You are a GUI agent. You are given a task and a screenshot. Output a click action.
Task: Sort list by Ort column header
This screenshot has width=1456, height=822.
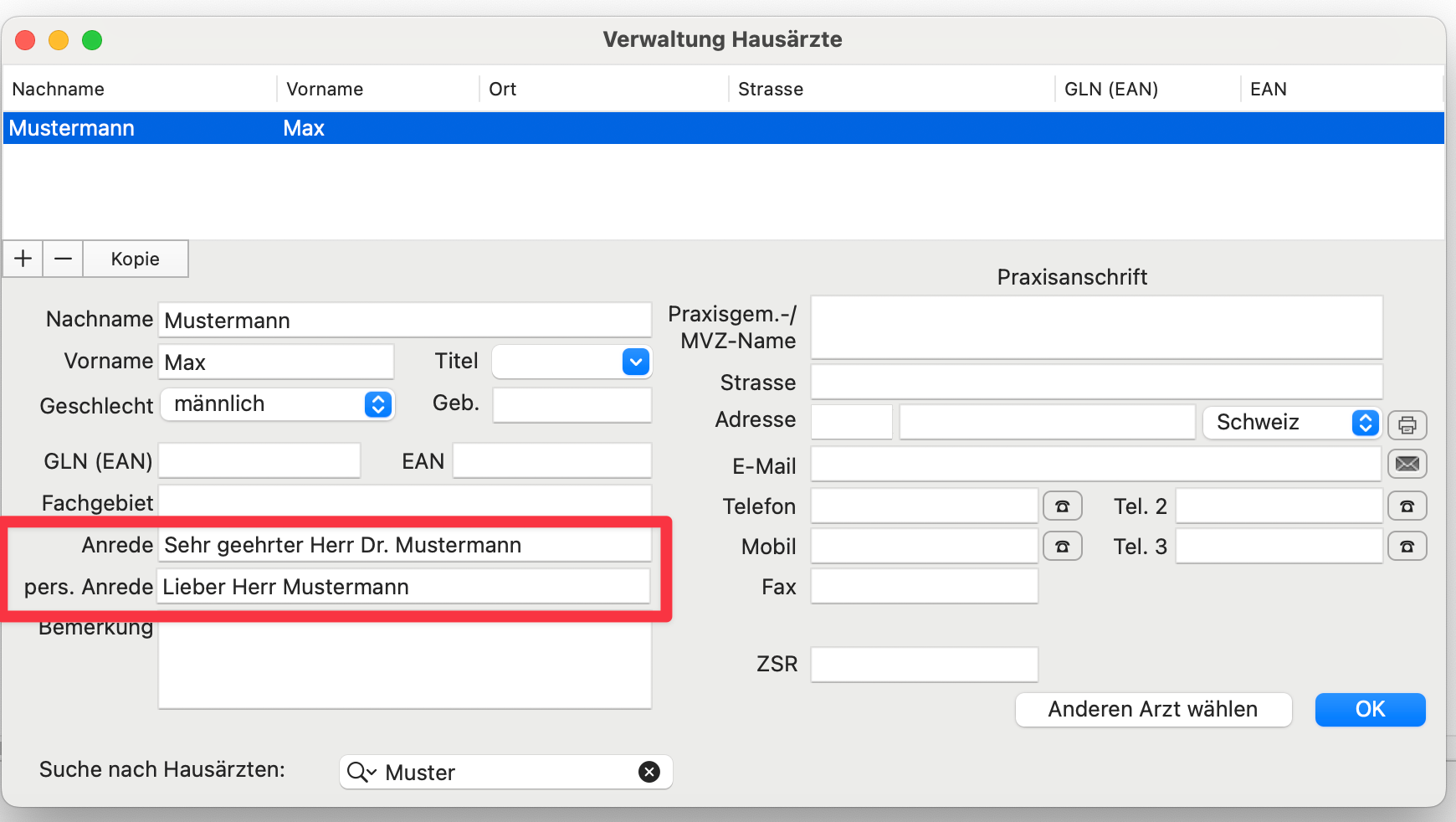coord(604,89)
